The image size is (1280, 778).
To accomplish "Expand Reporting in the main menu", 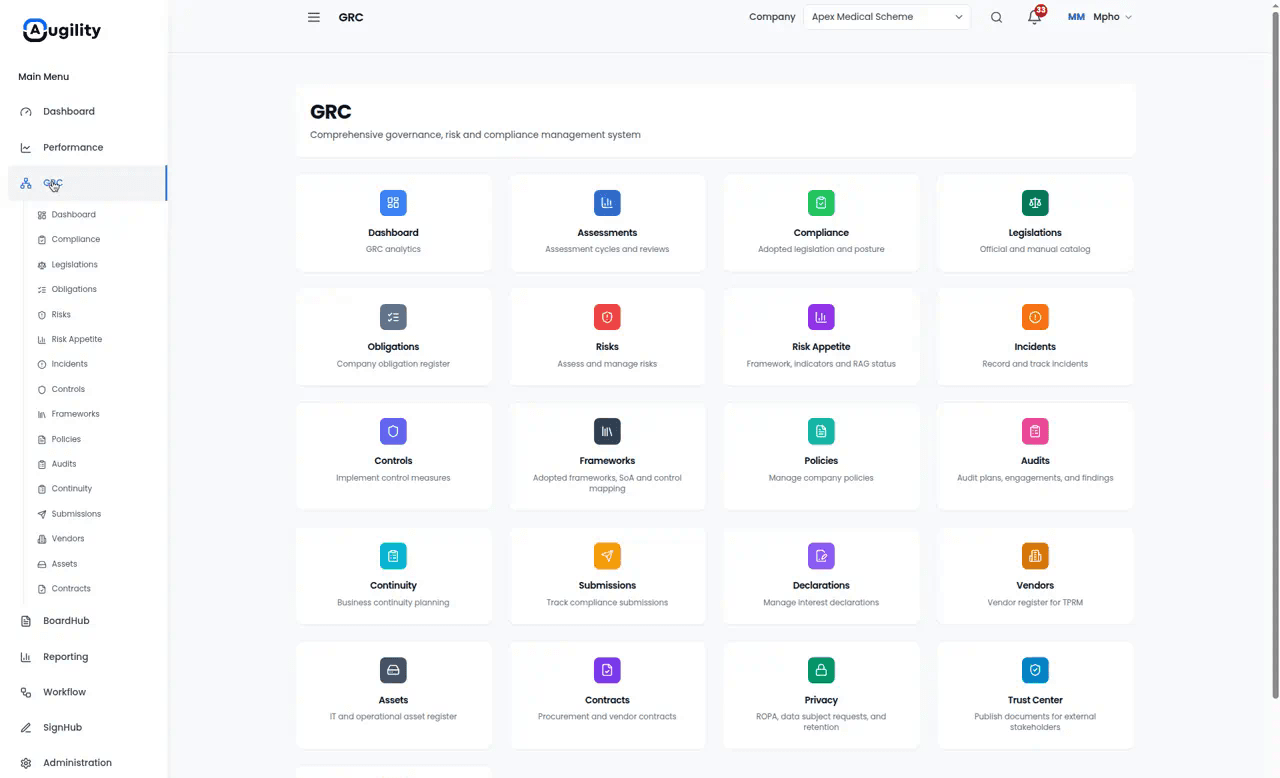I will (88, 657).
